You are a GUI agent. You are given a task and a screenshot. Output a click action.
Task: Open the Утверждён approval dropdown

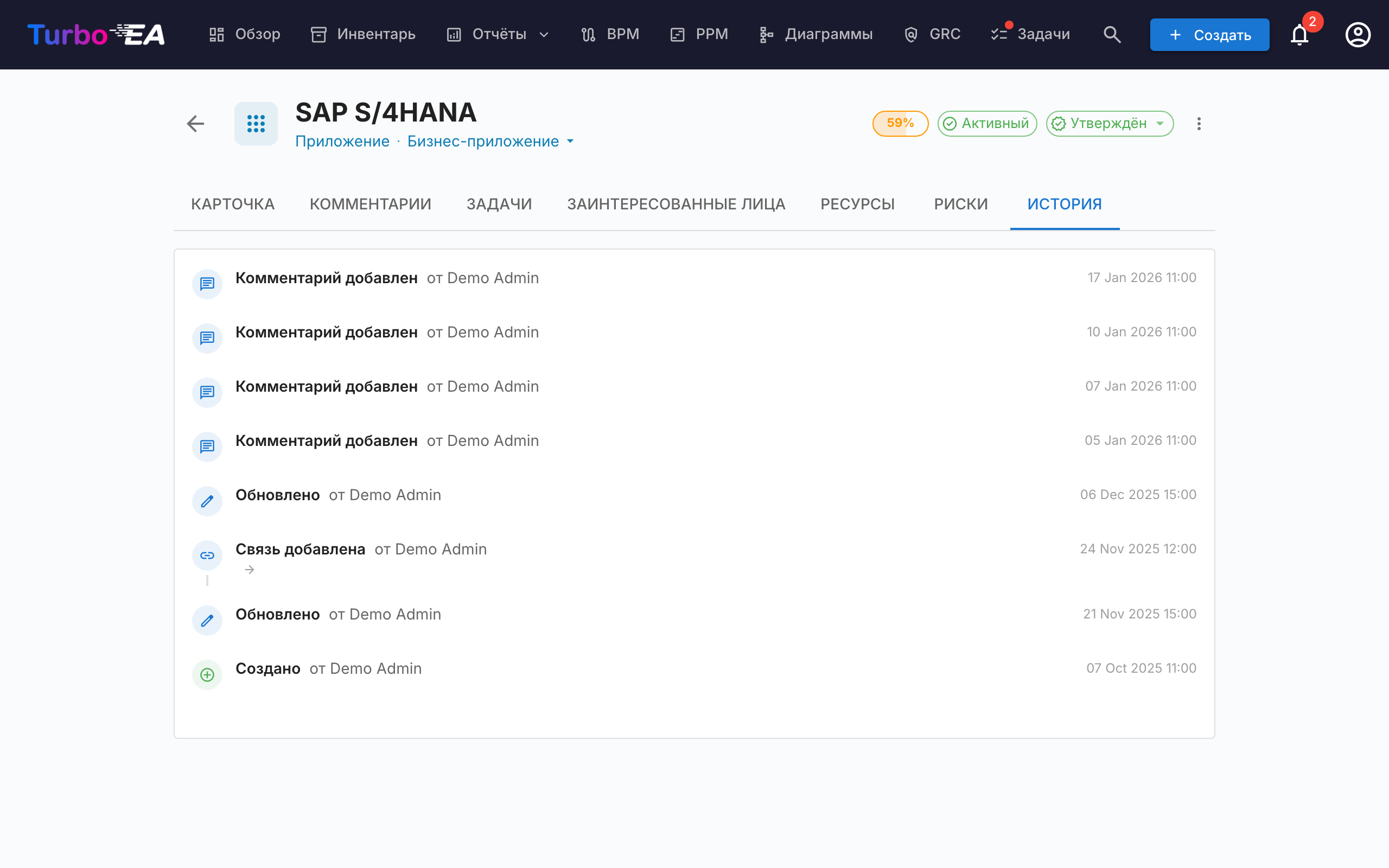click(1110, 124)
